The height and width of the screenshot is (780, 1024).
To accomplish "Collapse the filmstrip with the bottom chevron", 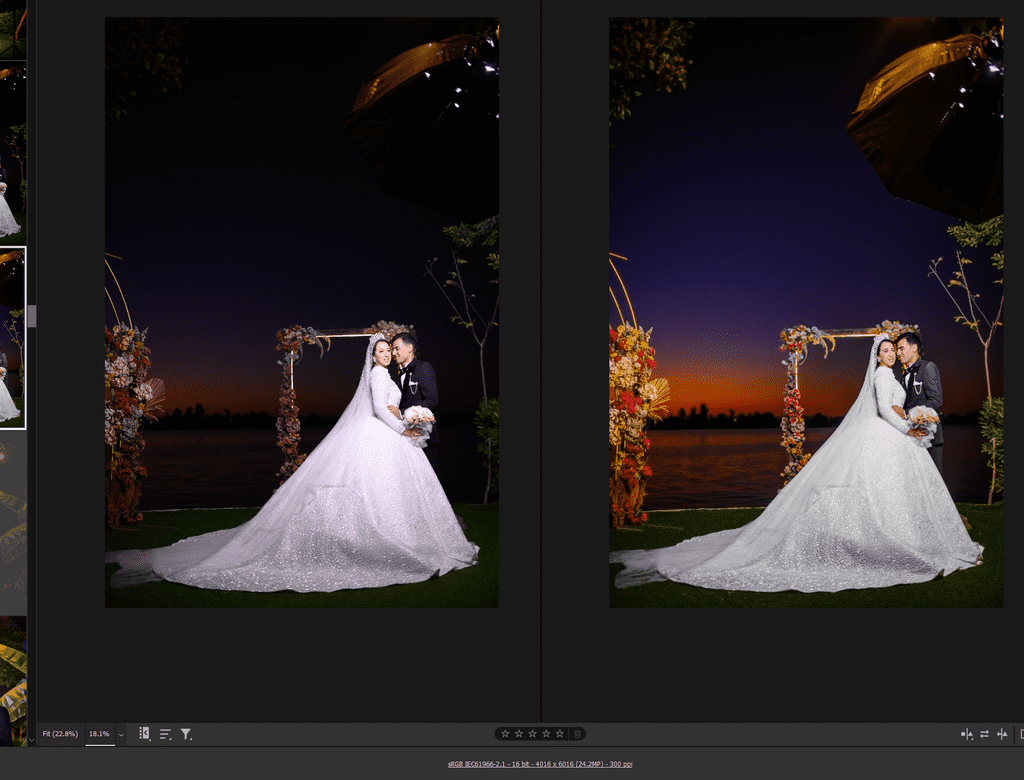I will (x=31, y=739).
